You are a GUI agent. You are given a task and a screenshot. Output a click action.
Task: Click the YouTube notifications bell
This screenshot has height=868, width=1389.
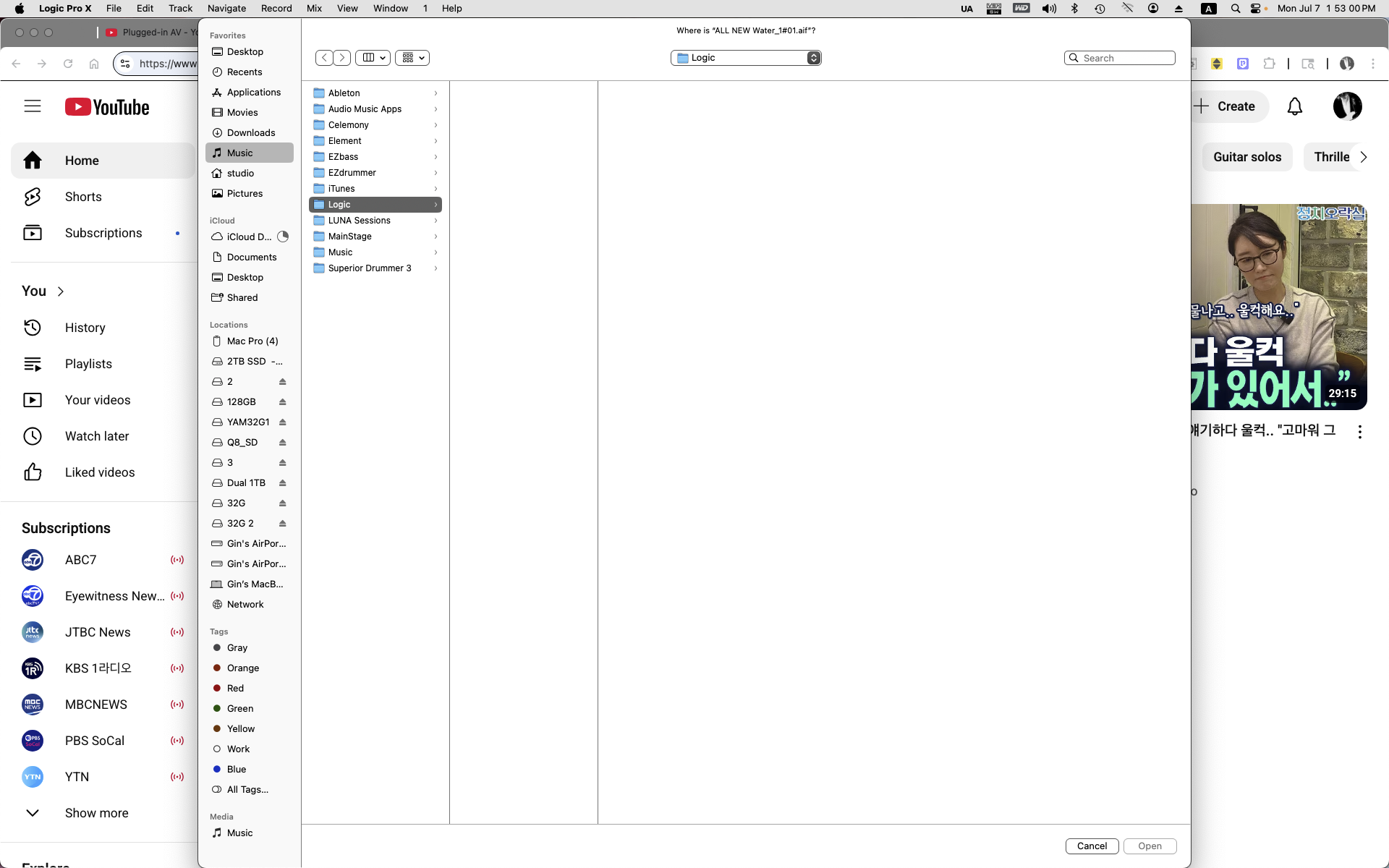[1294, 107]
